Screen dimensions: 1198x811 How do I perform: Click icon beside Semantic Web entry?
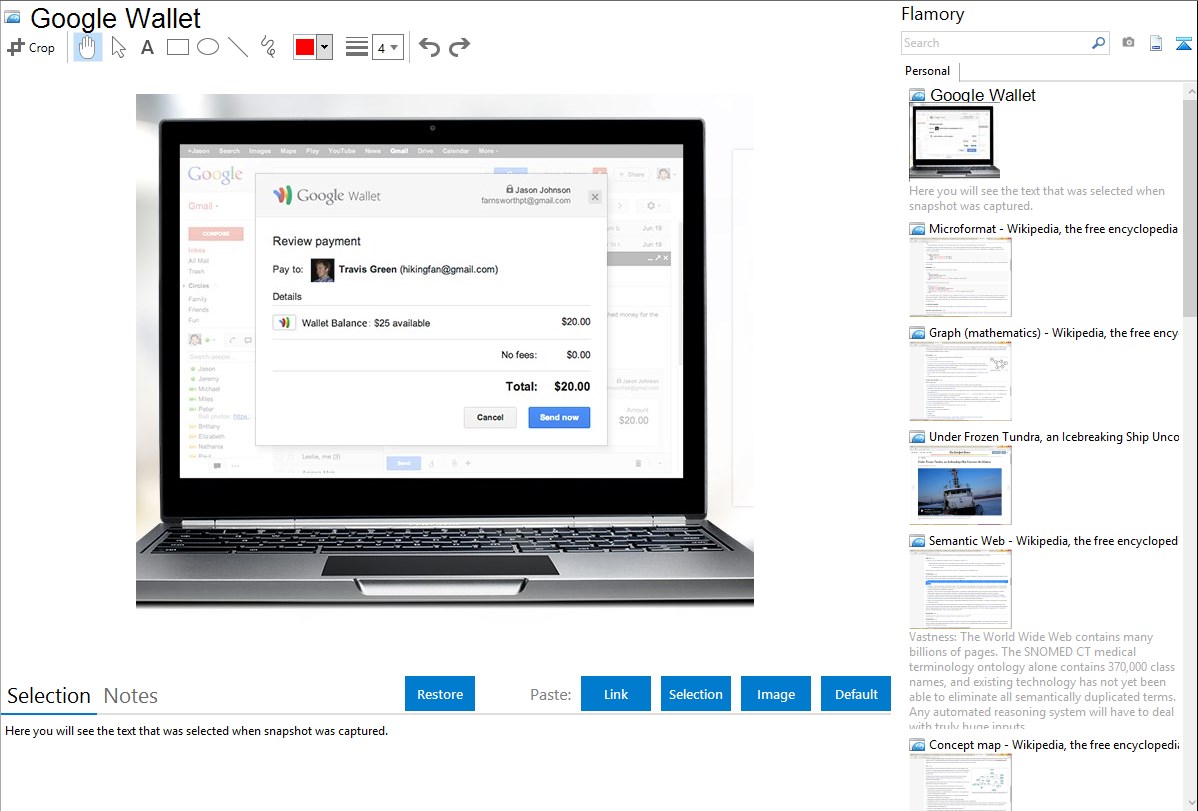click(917, 540)
